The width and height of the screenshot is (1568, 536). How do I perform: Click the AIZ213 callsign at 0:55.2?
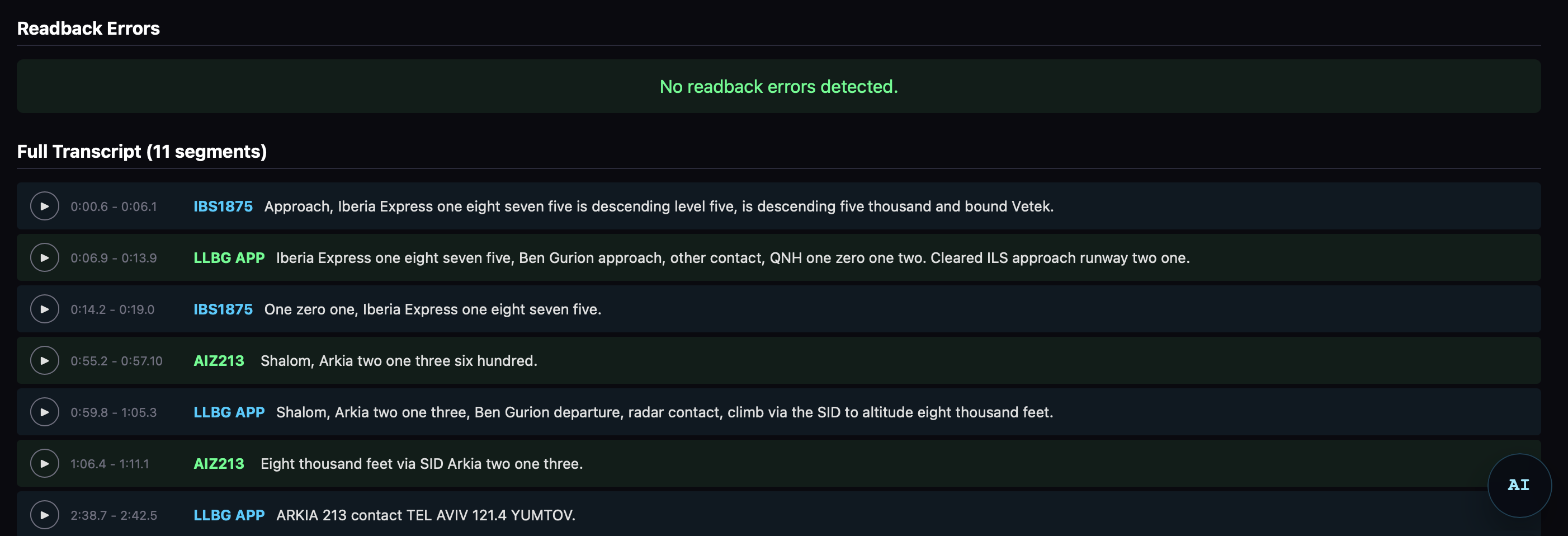pyautogui.click(x=219, y=360)
